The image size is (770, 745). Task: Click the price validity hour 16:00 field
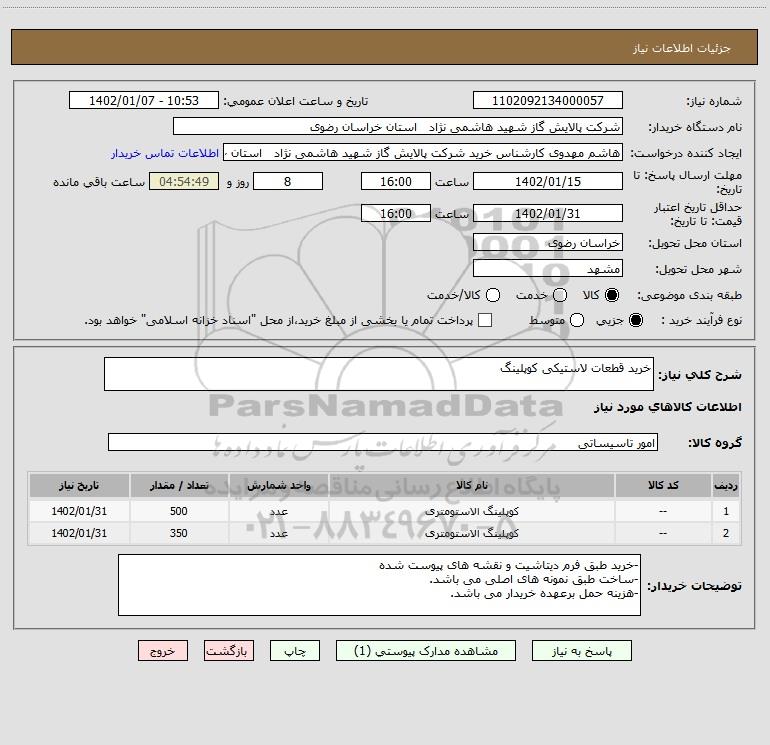396,214
